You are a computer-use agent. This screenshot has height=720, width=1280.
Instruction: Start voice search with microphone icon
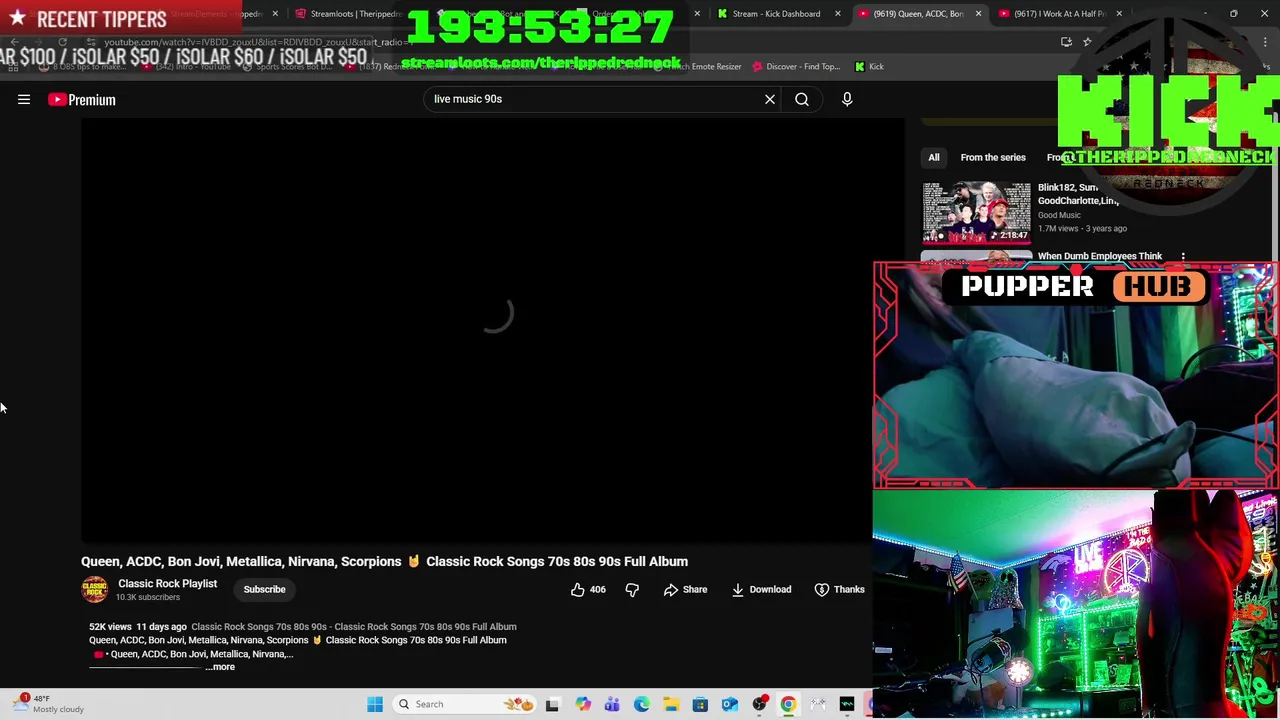pyautogui.click(x=847, y=99)
